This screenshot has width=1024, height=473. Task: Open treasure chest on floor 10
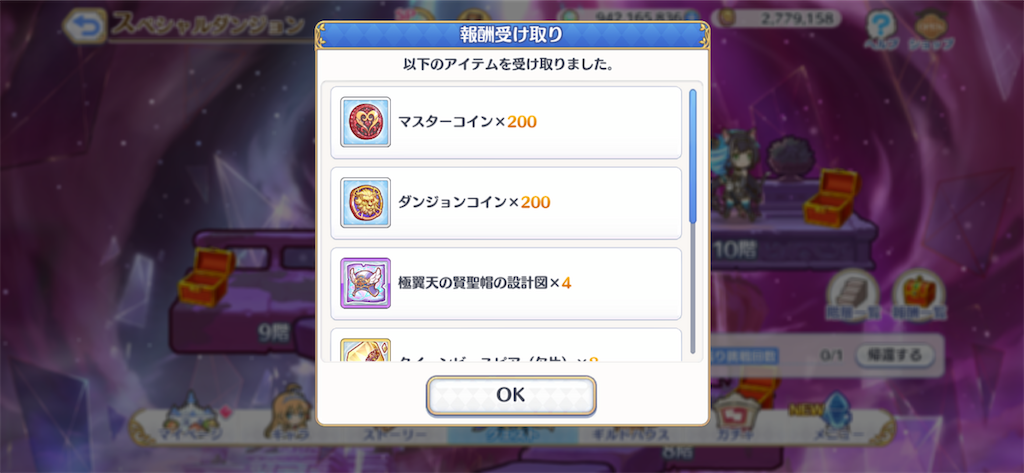(x=831, y=197)
